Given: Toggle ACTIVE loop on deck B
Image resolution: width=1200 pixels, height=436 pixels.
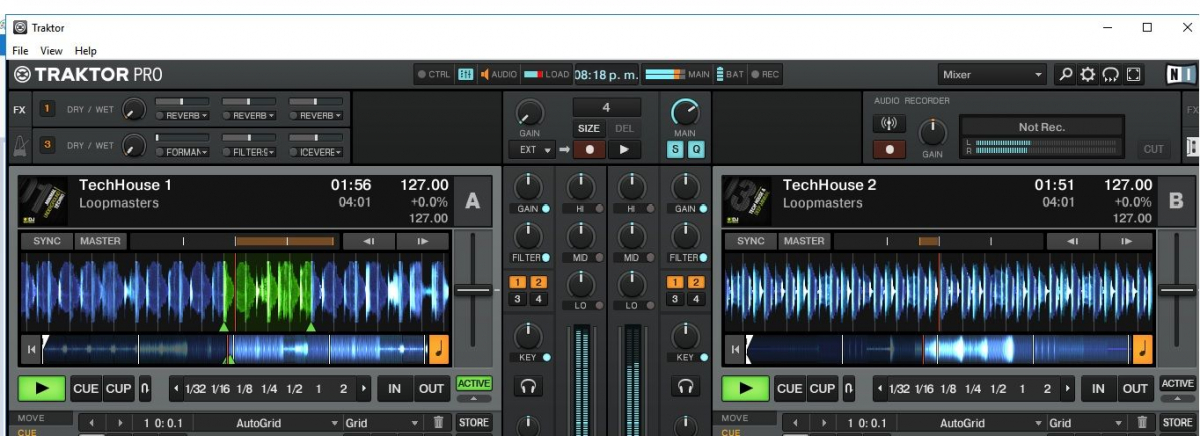Looking at the screenshot, I should coord(1177,383).
